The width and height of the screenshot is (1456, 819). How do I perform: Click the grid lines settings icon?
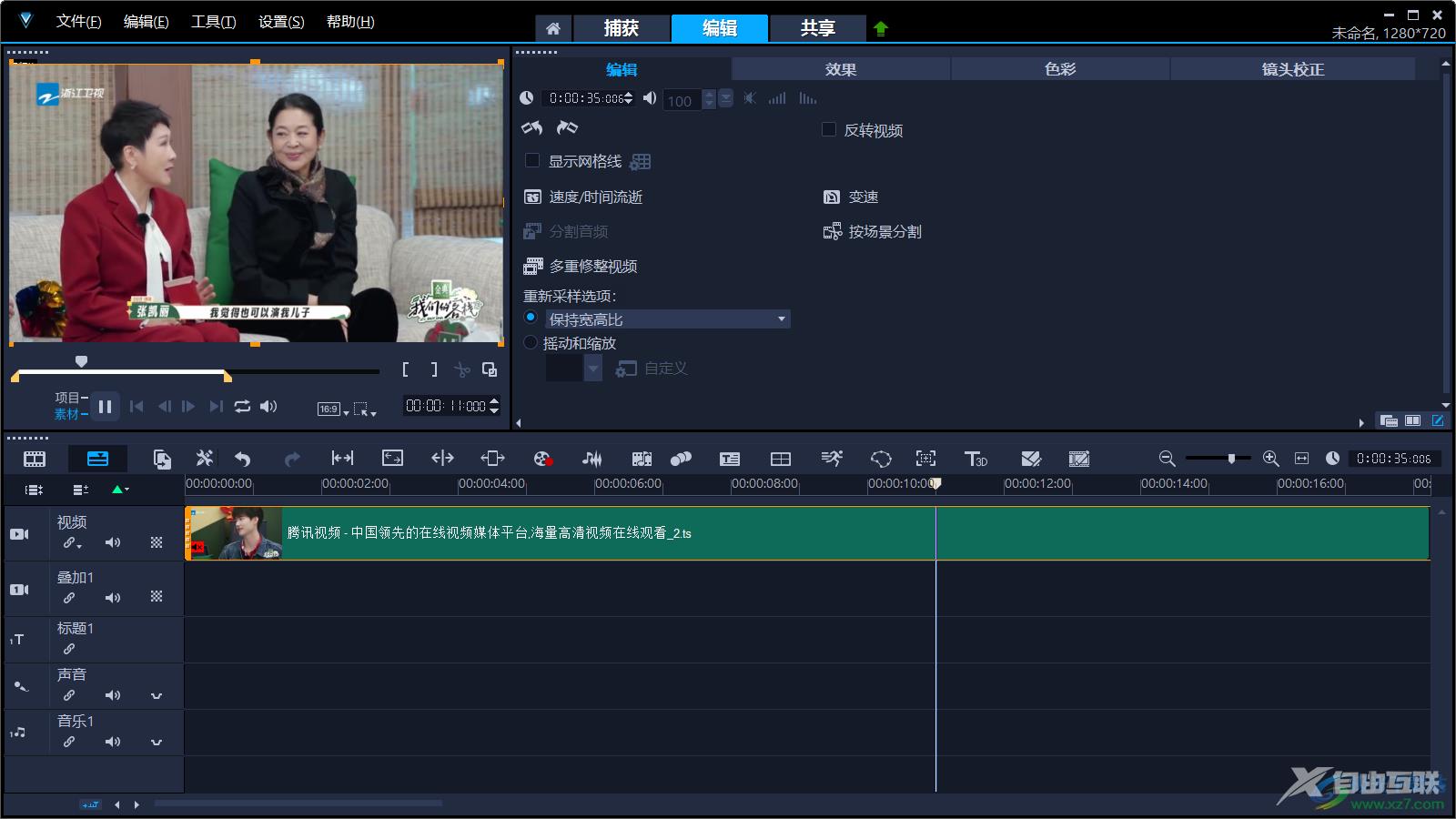[x=641, y=161]
